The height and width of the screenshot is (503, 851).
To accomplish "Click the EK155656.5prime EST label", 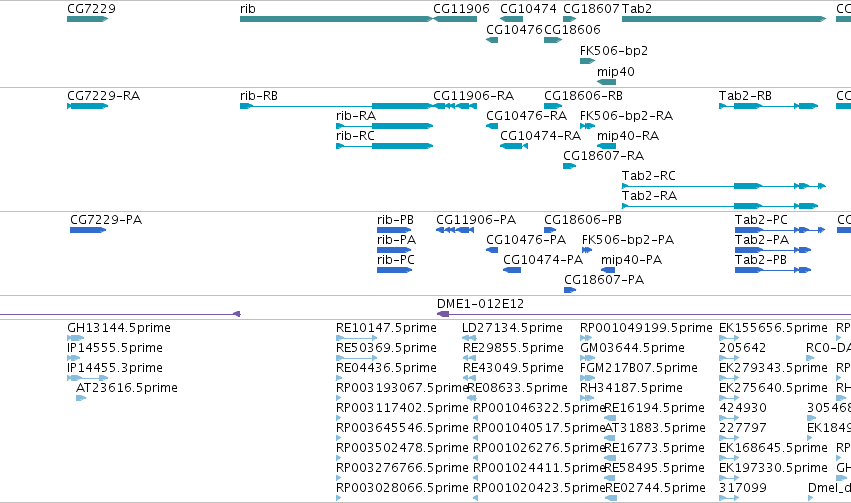I will (x=773, y=328).
